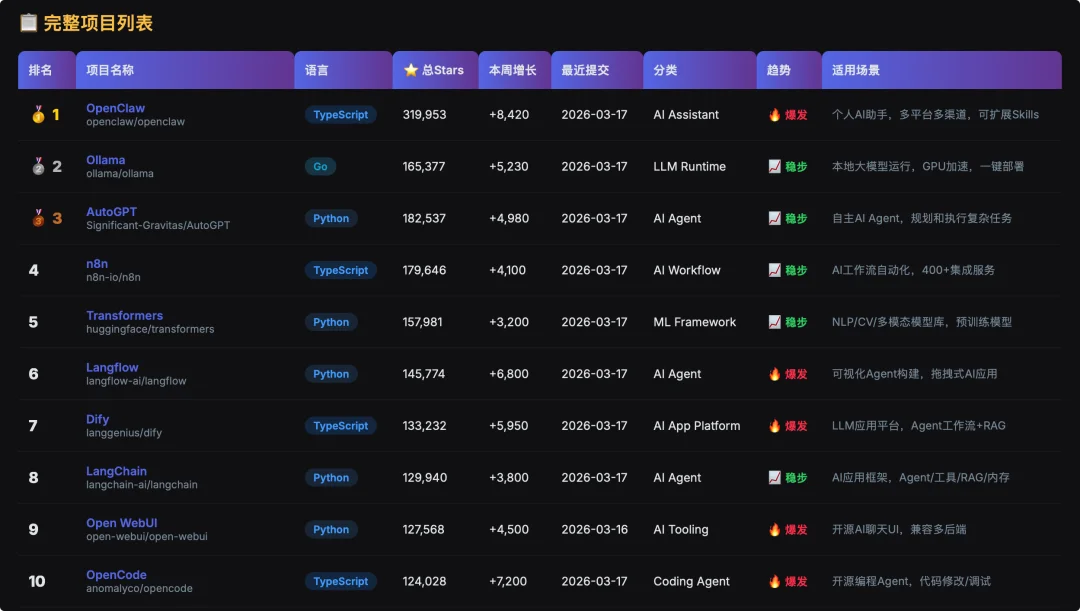Click the fire trend icon in OpenCode row
The width and height of the screenshot is (1080, 611).
pos(774,582)
